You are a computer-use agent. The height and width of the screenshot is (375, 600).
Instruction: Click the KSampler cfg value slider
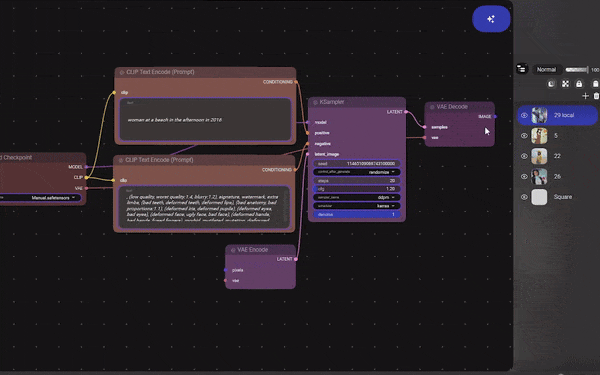357,189
